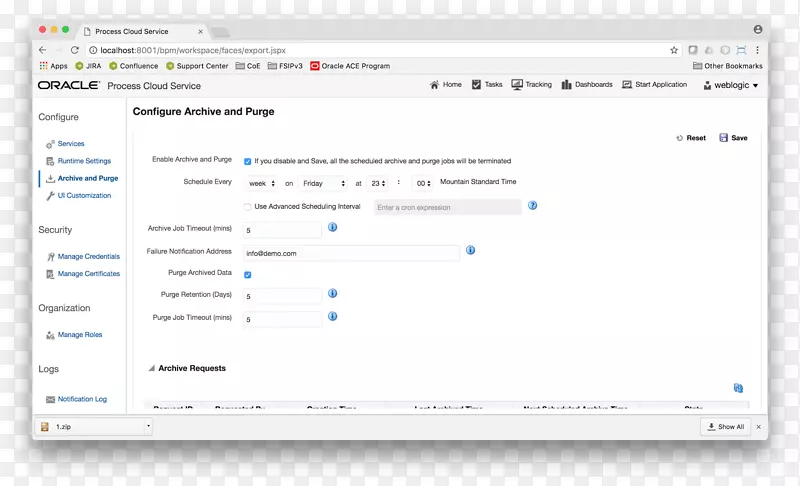This screenshot has width=800, height=486.
Task: Open the Friday day-of-week dropdown
Action: (x=322, y=184)
